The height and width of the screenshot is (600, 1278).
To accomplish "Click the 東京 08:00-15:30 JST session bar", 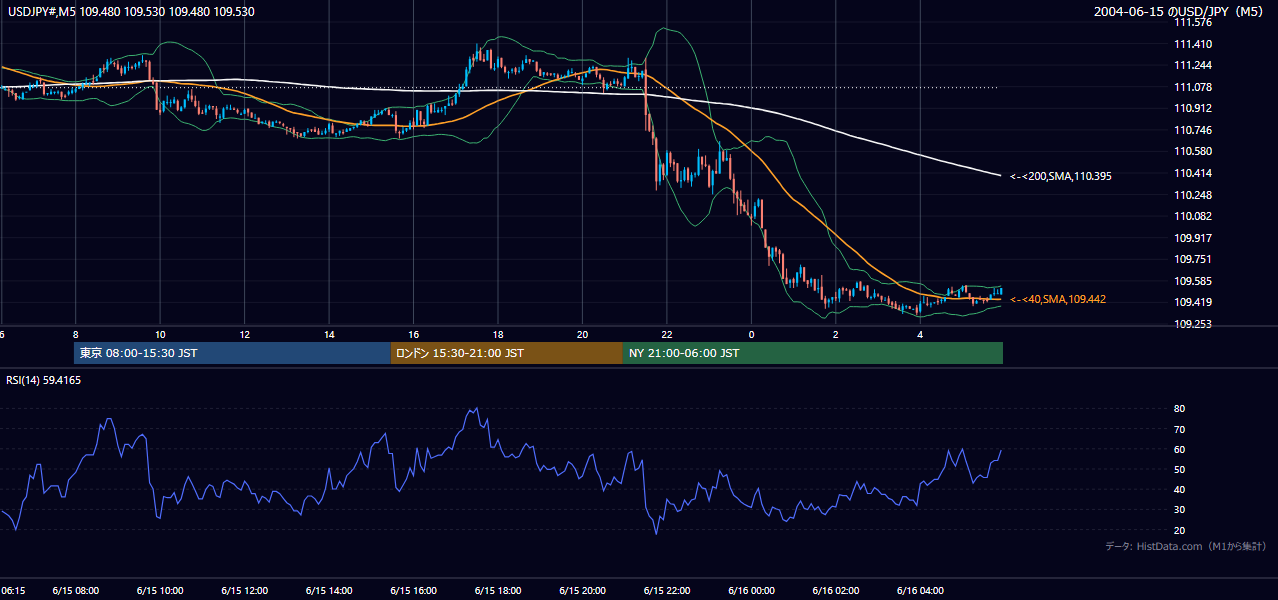I will pyautogui.click(x=232, y=353).
